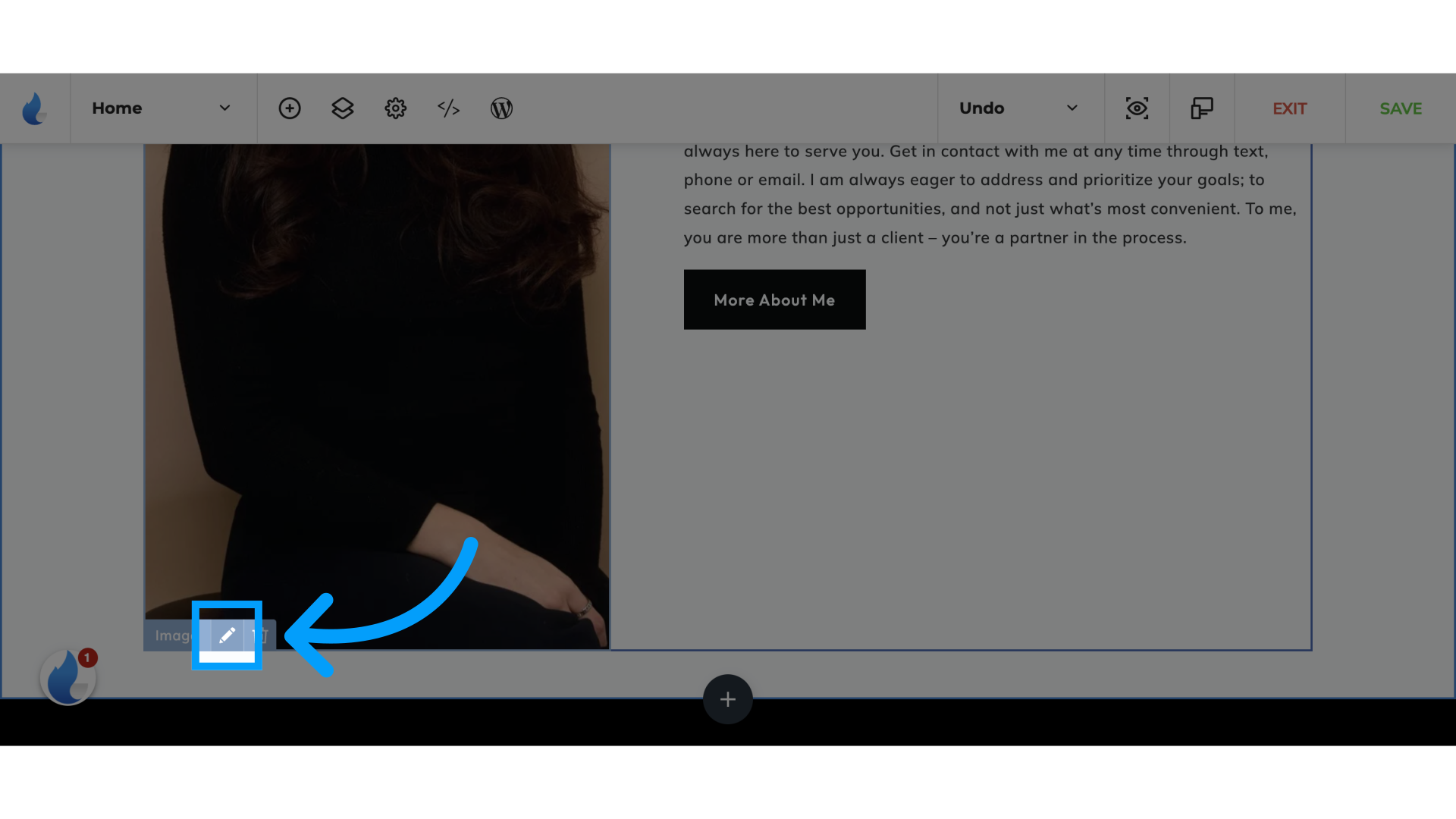Click the EXIT button

pos(1289,108)
